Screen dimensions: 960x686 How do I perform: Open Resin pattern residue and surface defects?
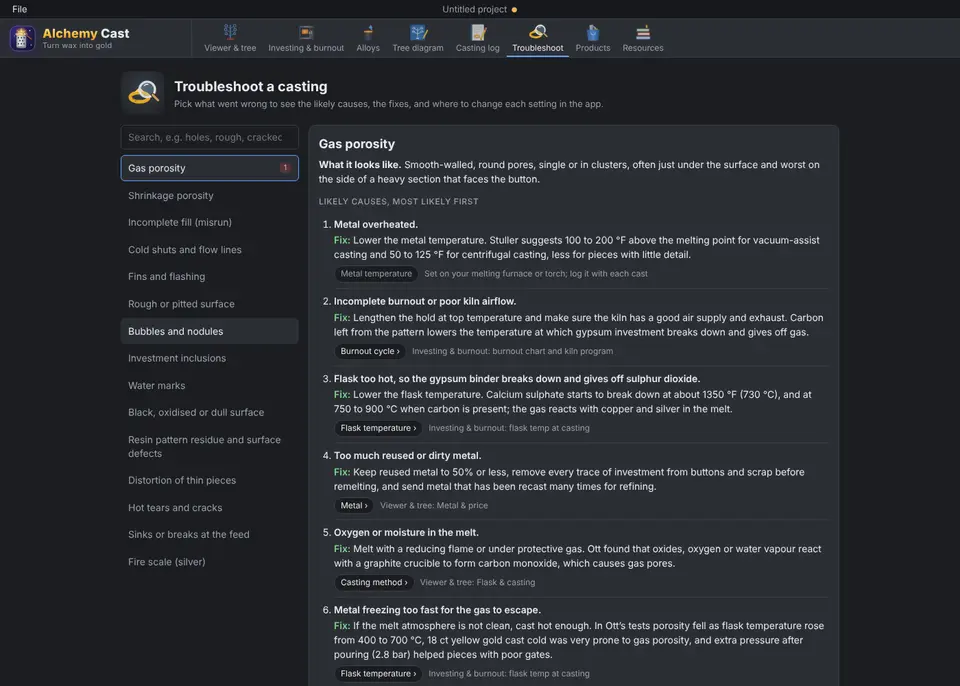tap(209, 447)
